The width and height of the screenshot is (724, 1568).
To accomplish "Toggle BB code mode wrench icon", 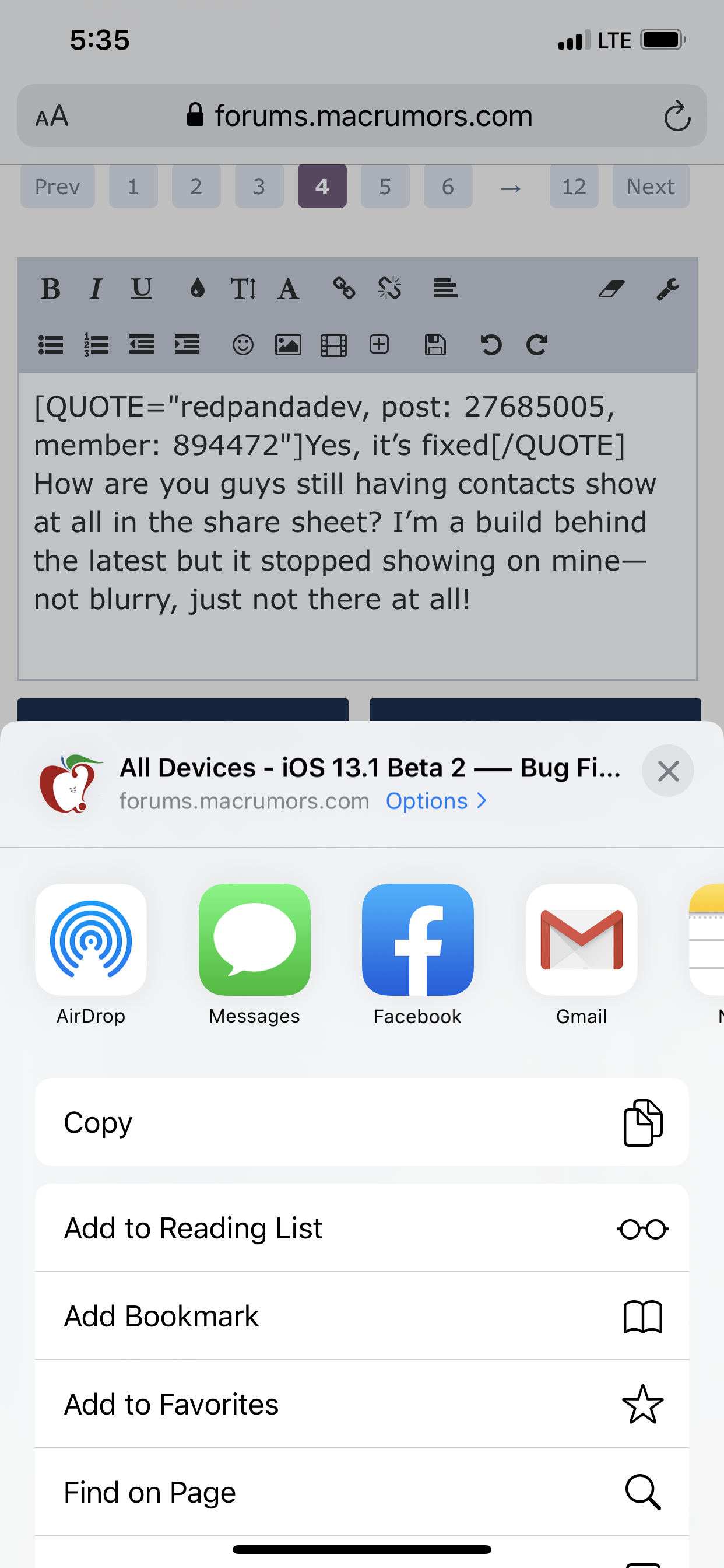I will tap(667, 289).
